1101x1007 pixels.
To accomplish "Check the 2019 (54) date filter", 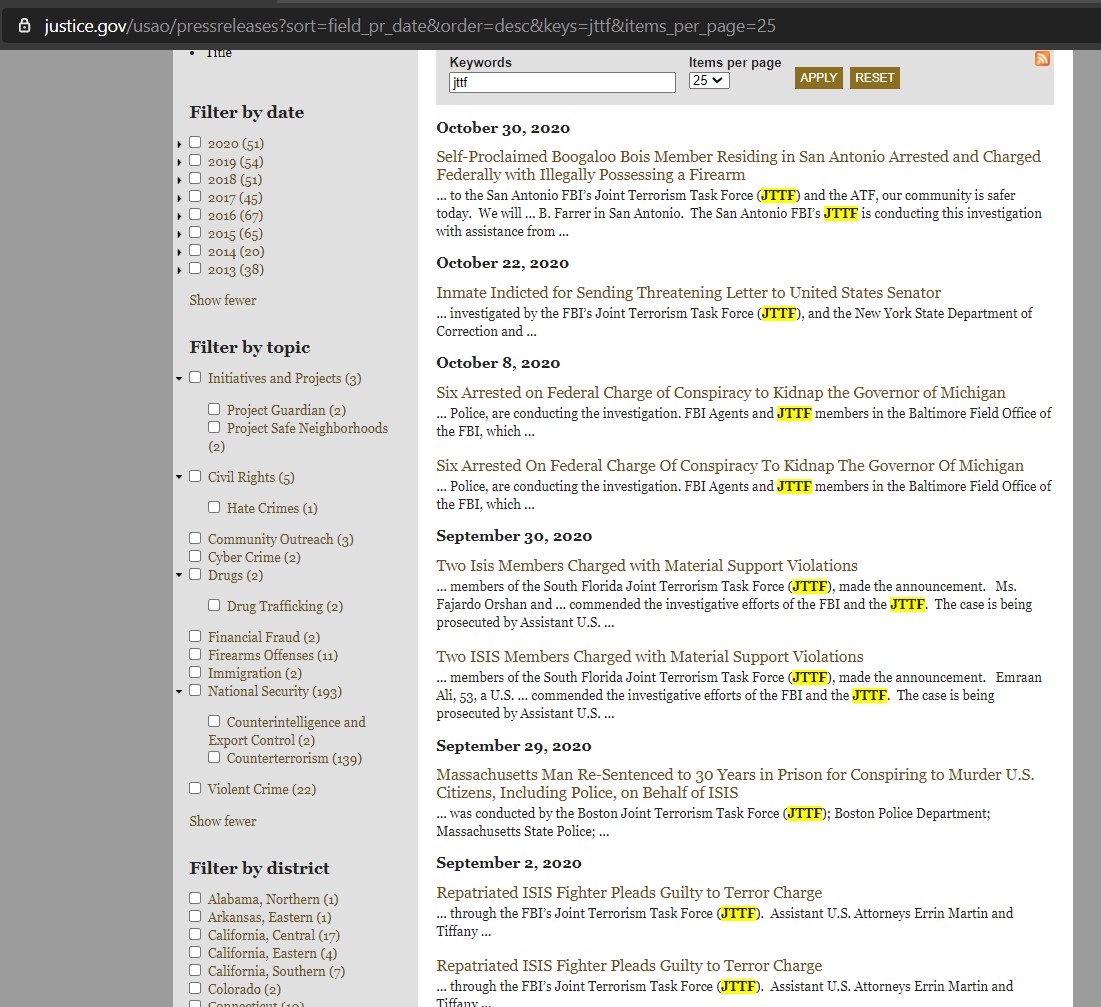I will coord(195,161).
